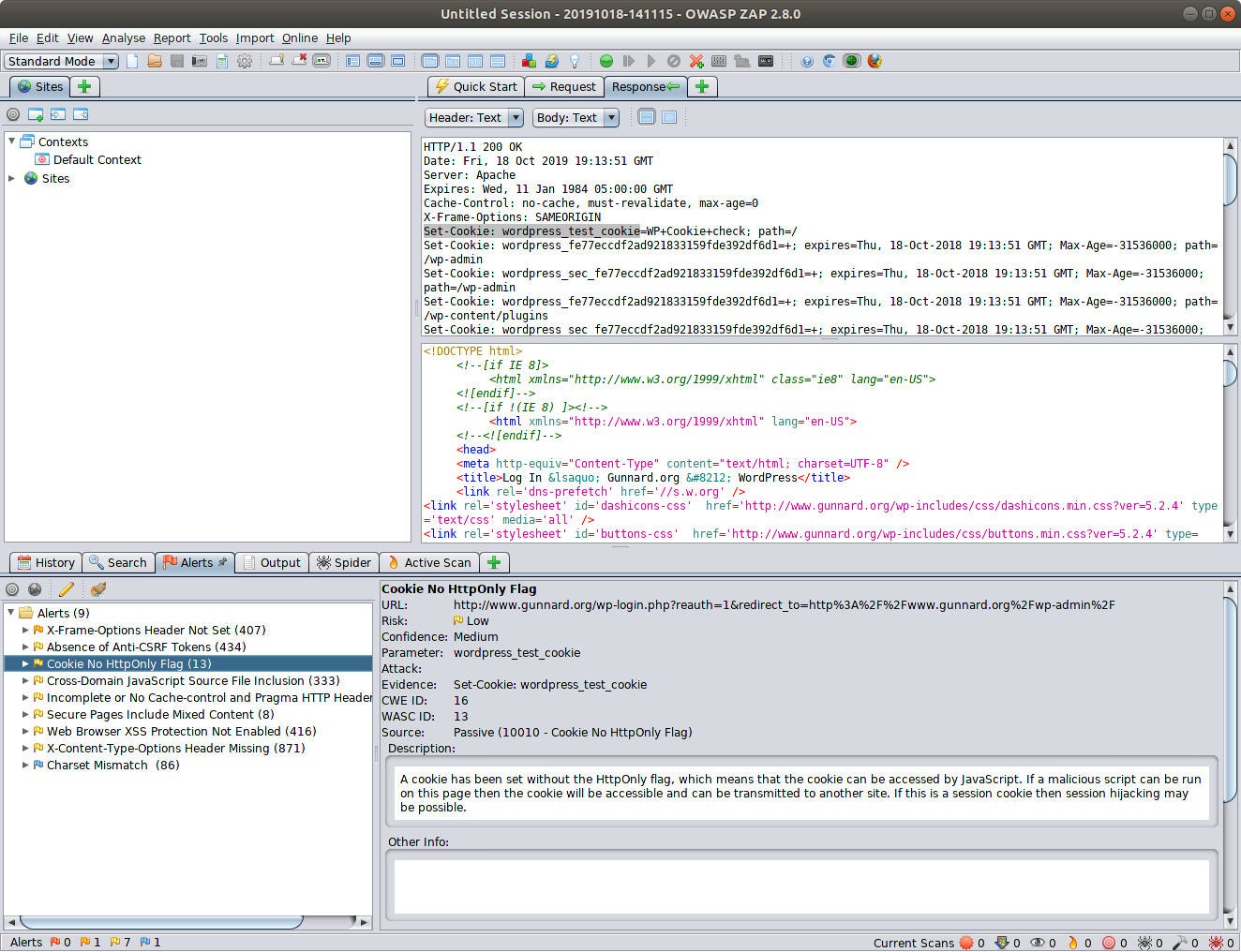Viewport: 1241px width, 952px height.
Task: Toggle the show tab names and icons button
Action: coord(321,61)
